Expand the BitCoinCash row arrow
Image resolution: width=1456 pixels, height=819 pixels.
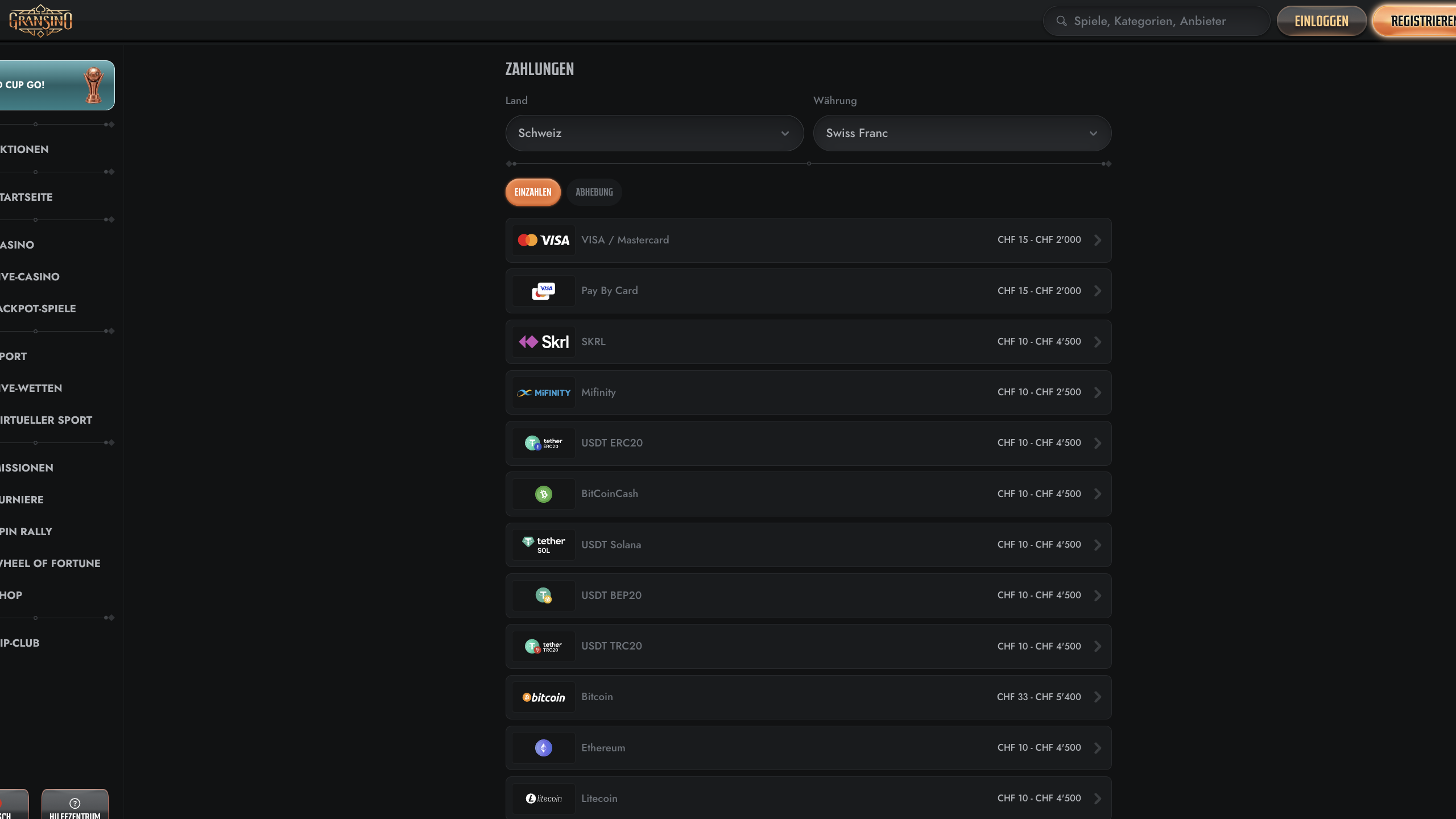point(1098,494)
